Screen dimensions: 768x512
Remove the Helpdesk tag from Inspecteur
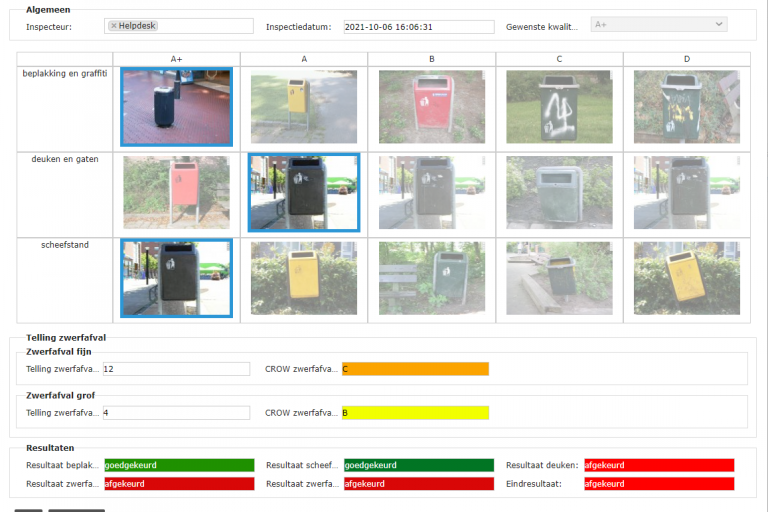tap(114, 26)
